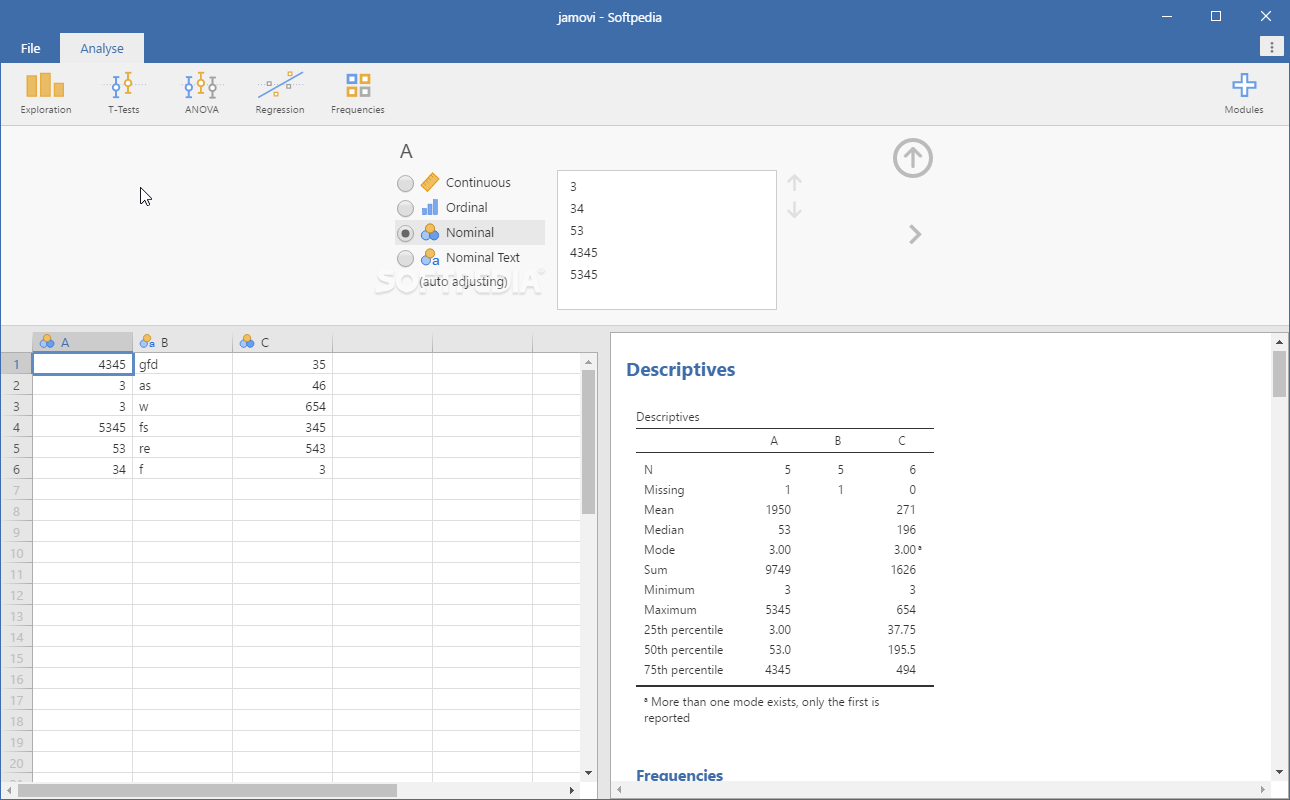Image resolution: width=1290 pixels, height=800 pixels.
Task: Click cell containing re
Action: 182,448
